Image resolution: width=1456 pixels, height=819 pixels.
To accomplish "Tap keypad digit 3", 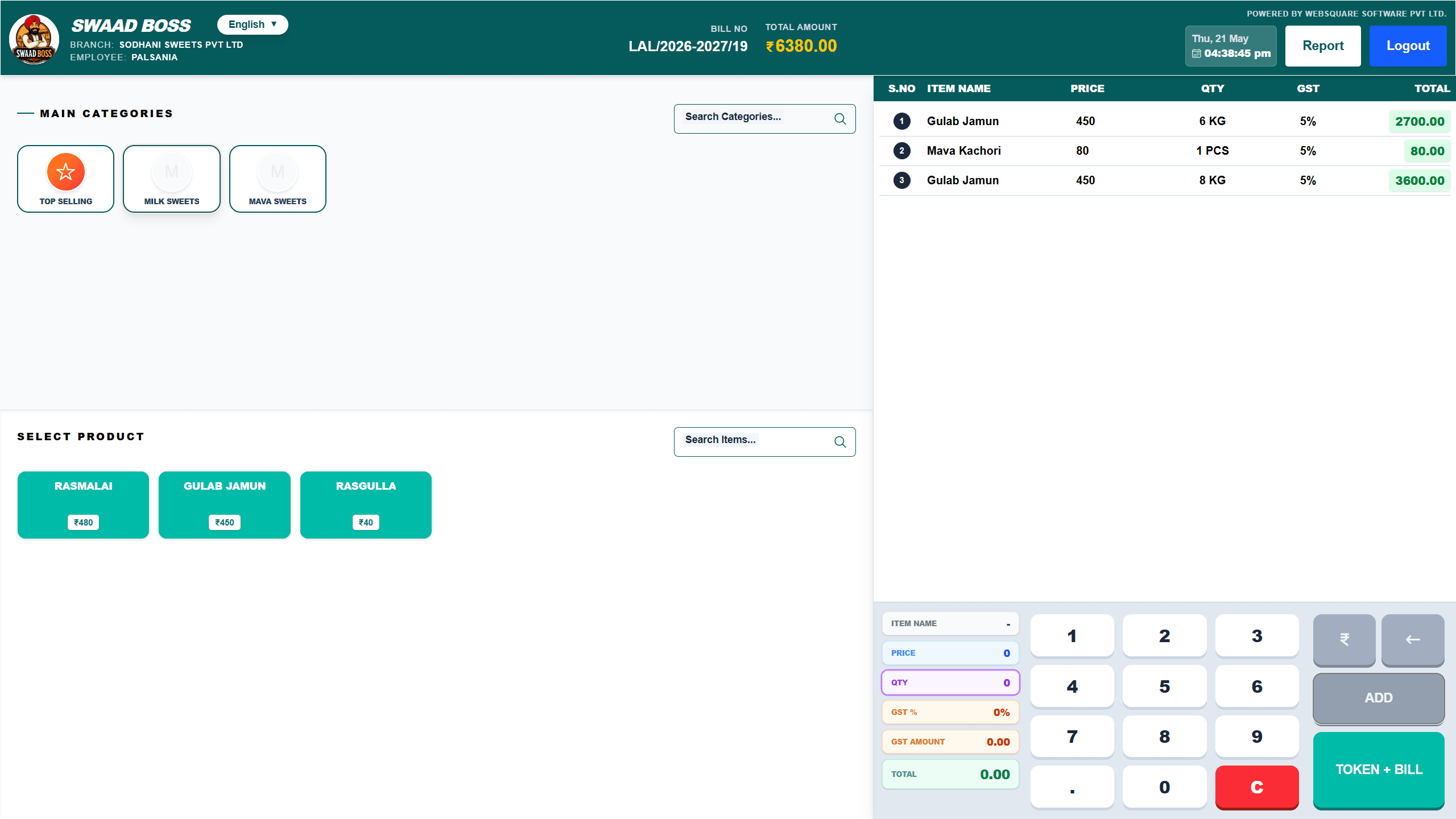I will 1257,636.
